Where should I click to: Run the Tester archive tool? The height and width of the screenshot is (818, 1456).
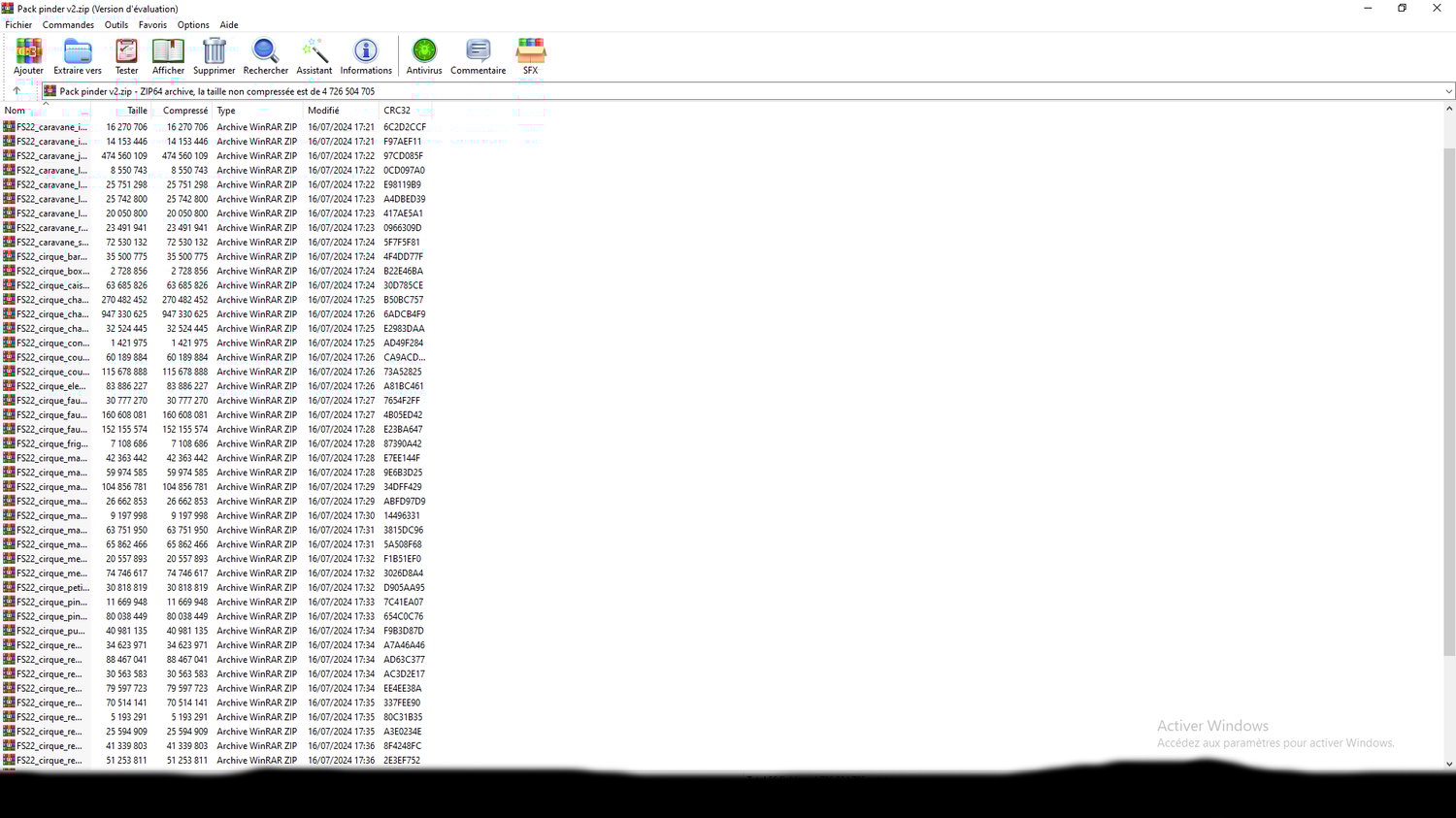pos(126,56)
